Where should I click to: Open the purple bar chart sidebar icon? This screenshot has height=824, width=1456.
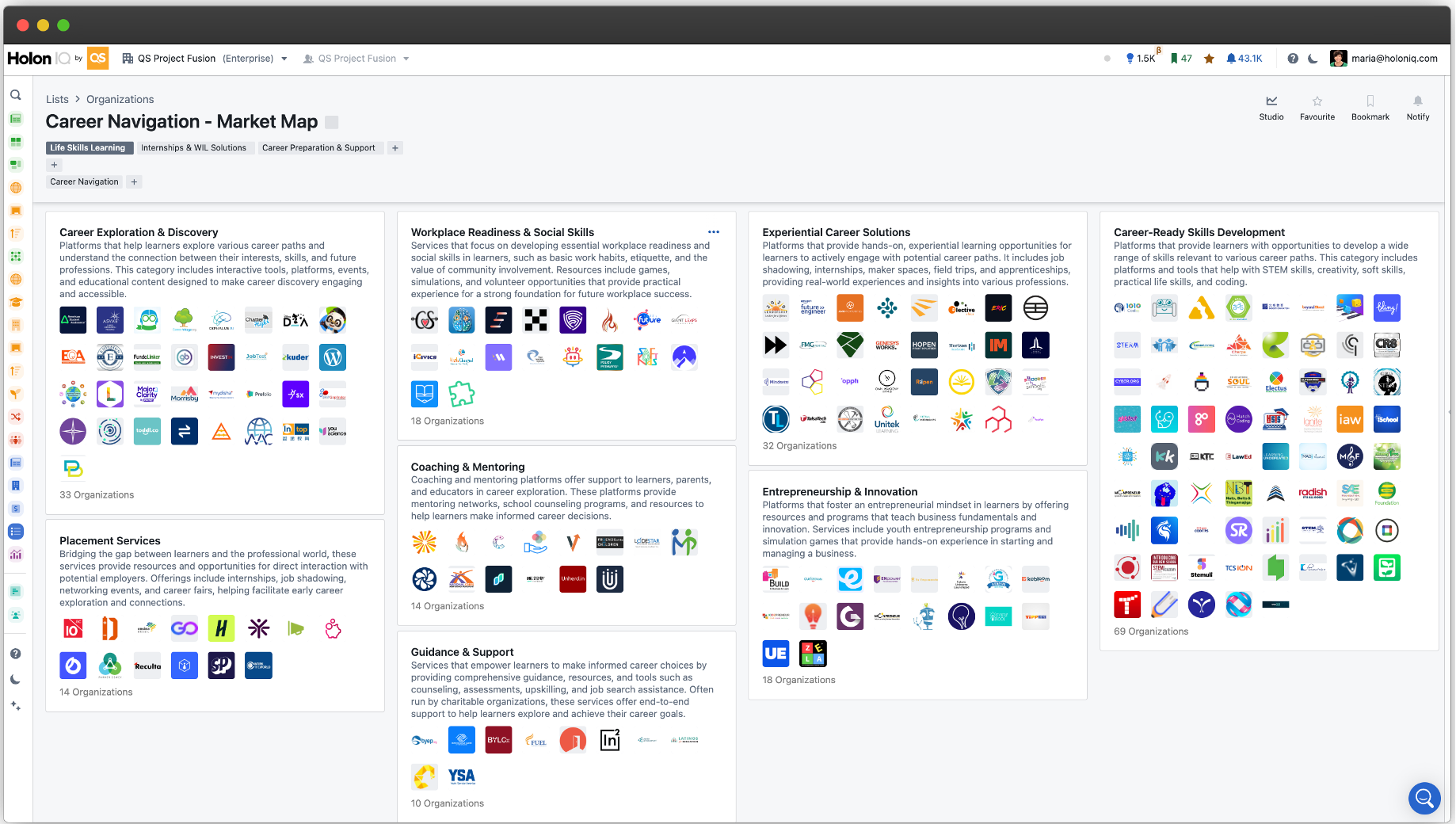tap(16, 555)
